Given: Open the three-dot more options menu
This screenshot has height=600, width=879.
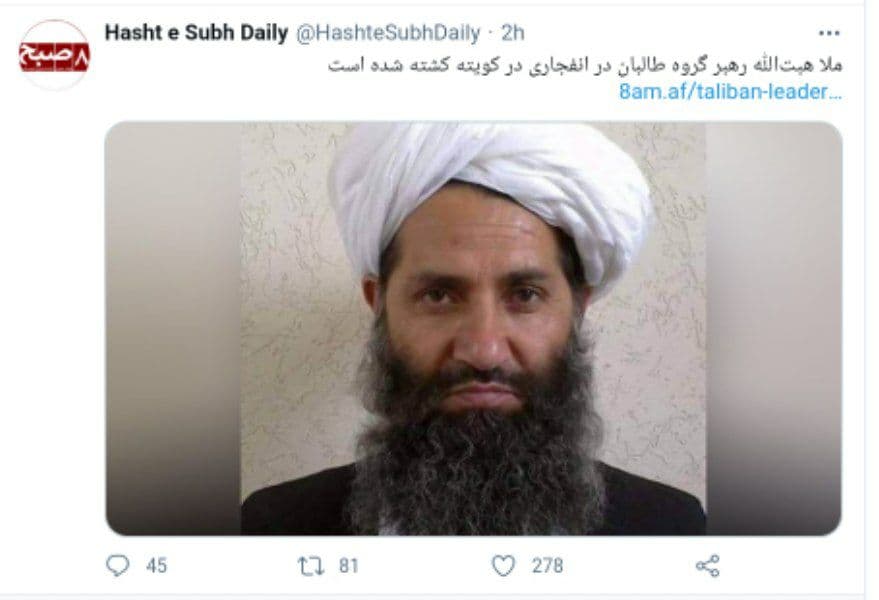Looking at the screenshot, I should pyautogui.click(x=829, y=33).
